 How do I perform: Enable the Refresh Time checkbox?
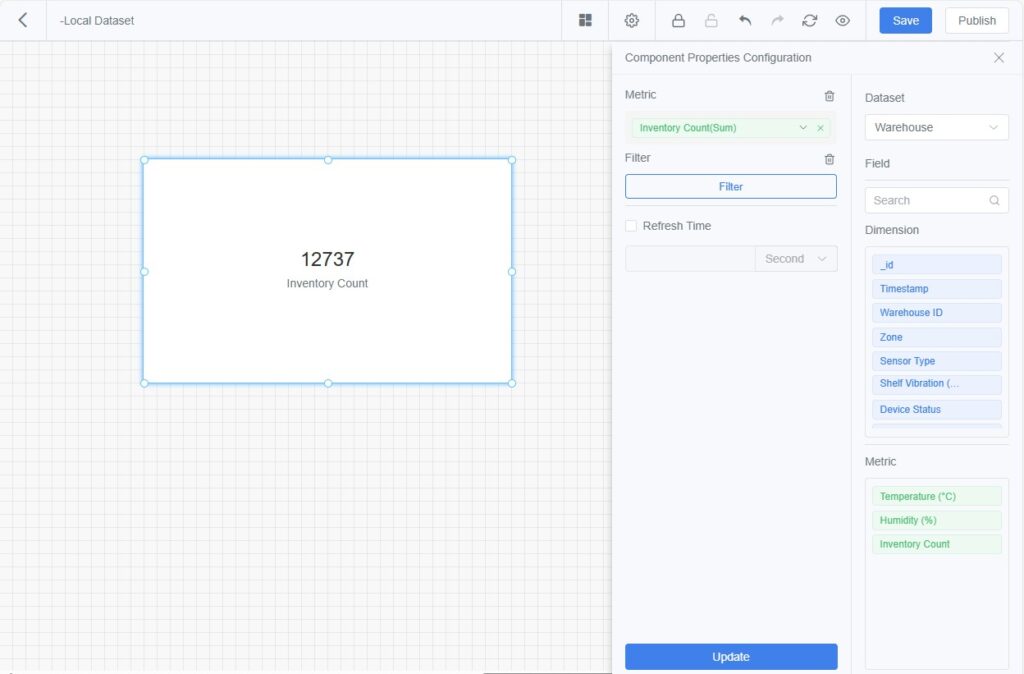click(x=631, y=226)
